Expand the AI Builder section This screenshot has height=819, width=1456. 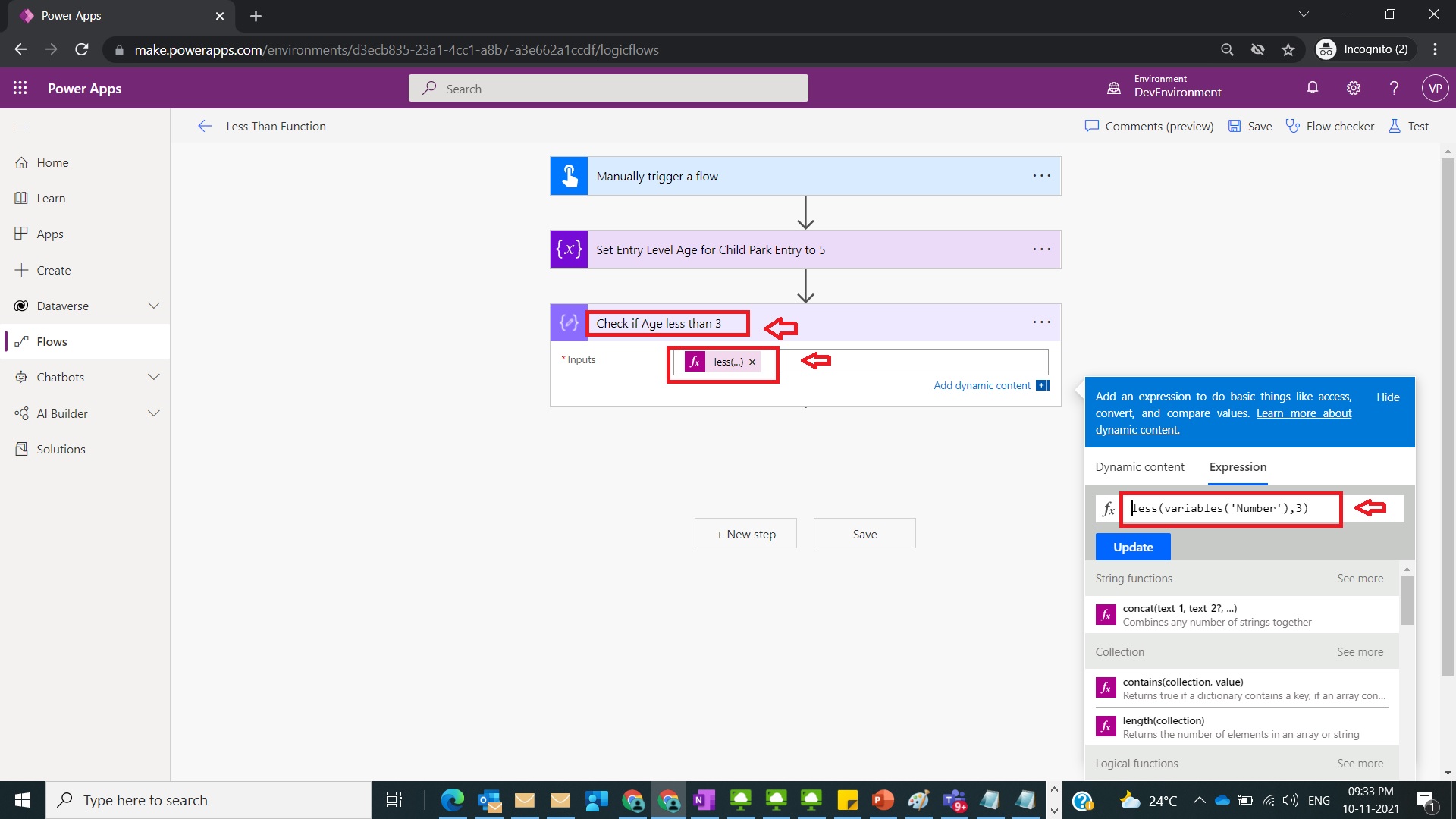point(154,413)
